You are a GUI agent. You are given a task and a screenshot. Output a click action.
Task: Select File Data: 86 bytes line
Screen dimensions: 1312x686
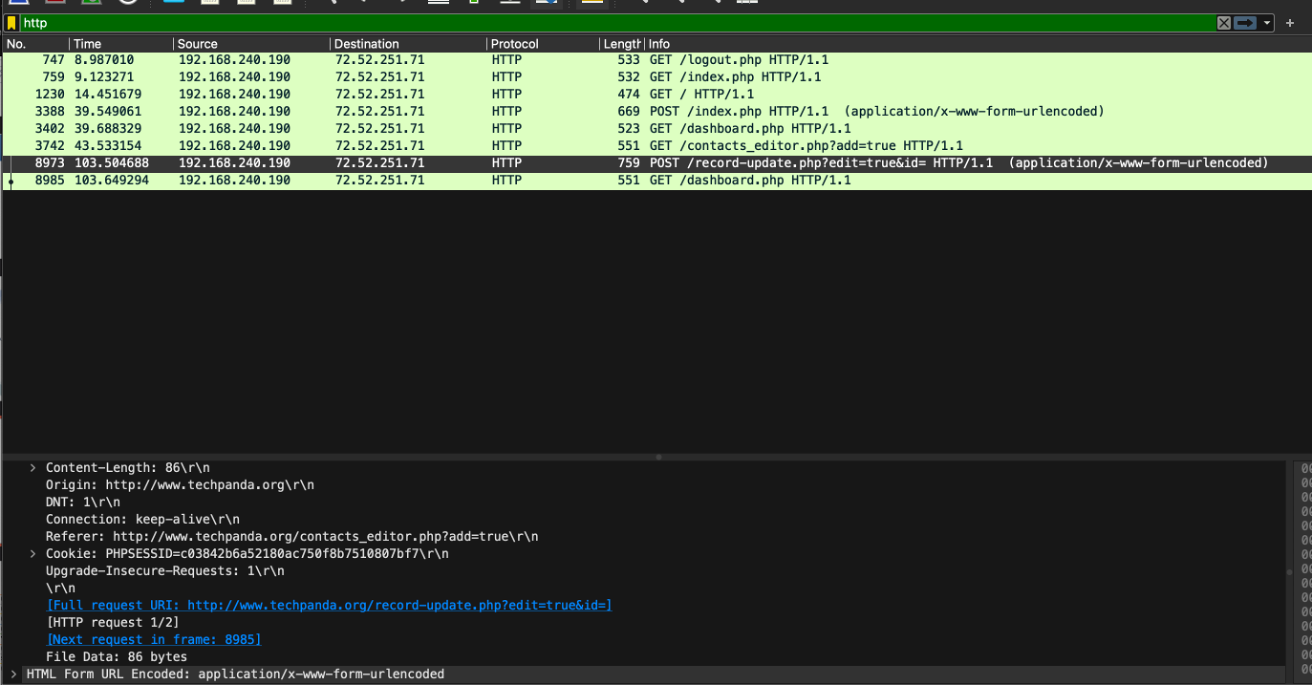pos(117,657)
